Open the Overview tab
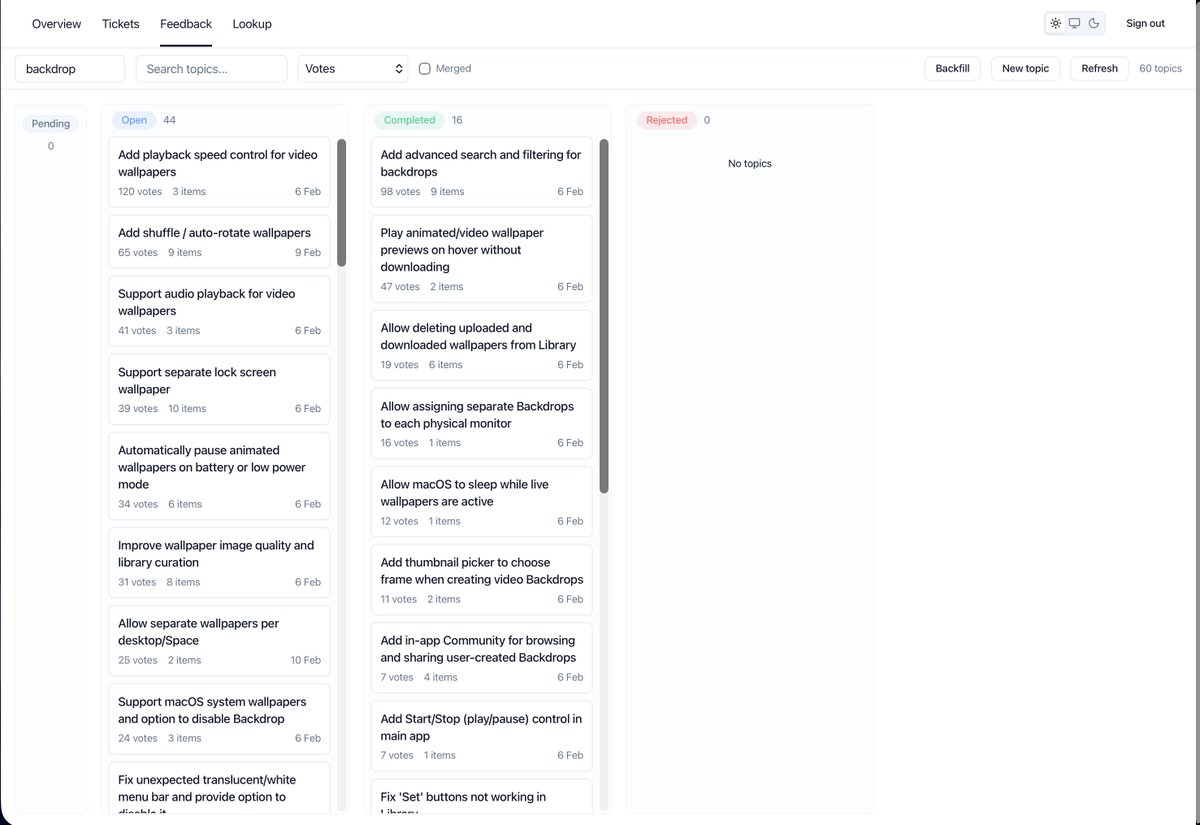The width and height of the screenshot is (1200, 825). point(56,24)
